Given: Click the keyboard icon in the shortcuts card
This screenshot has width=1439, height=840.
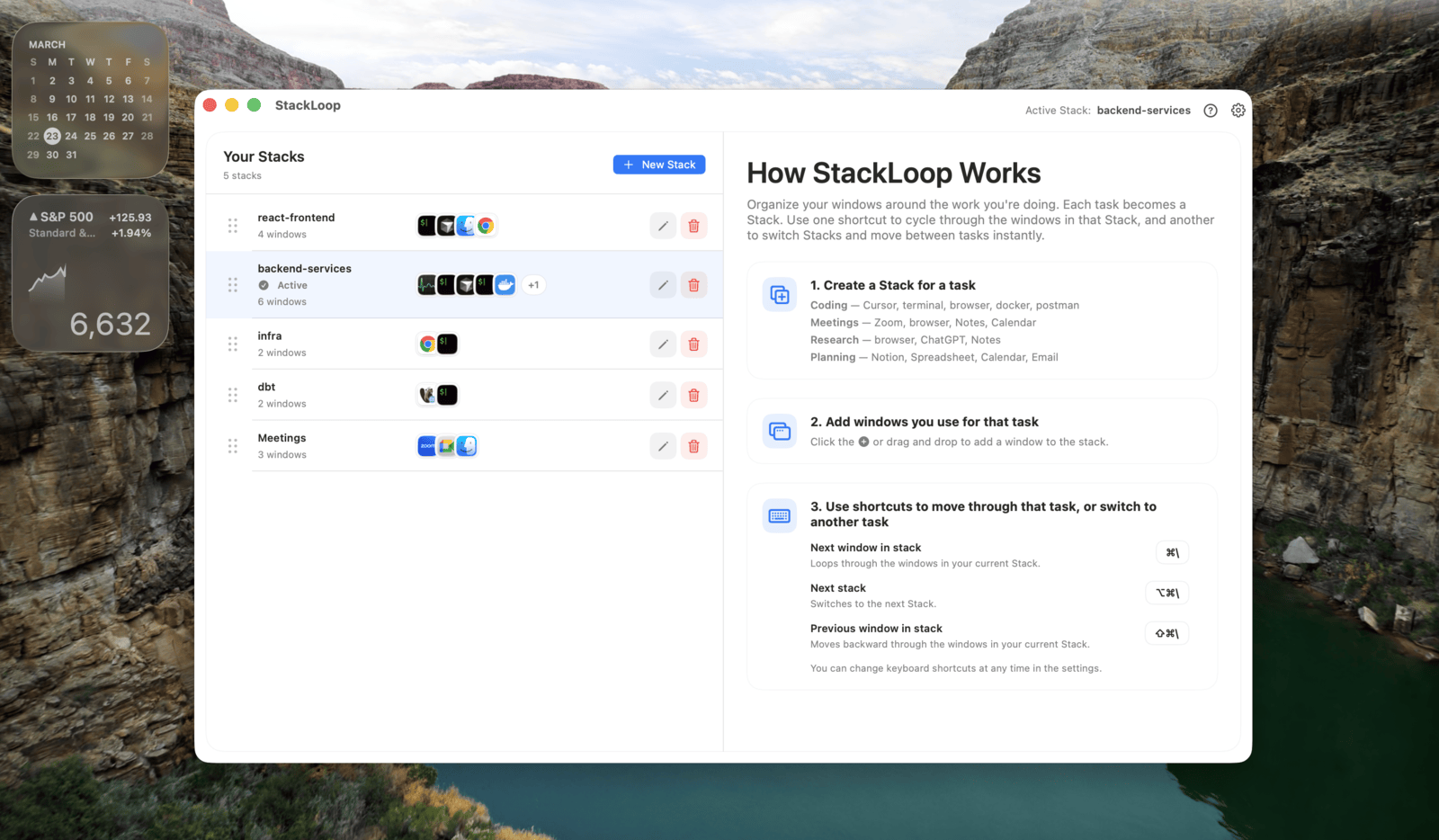Looking at the screenshot, I should [779, 514].
